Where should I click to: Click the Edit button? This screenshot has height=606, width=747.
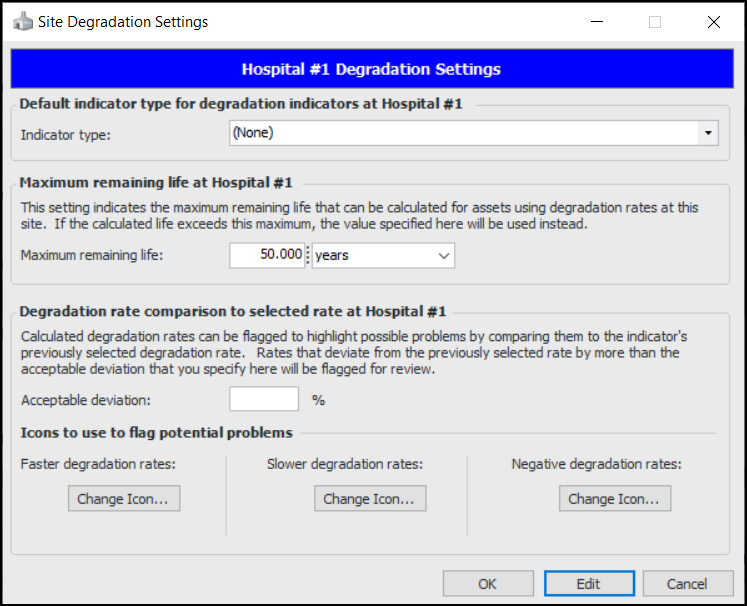click(589, 584)
